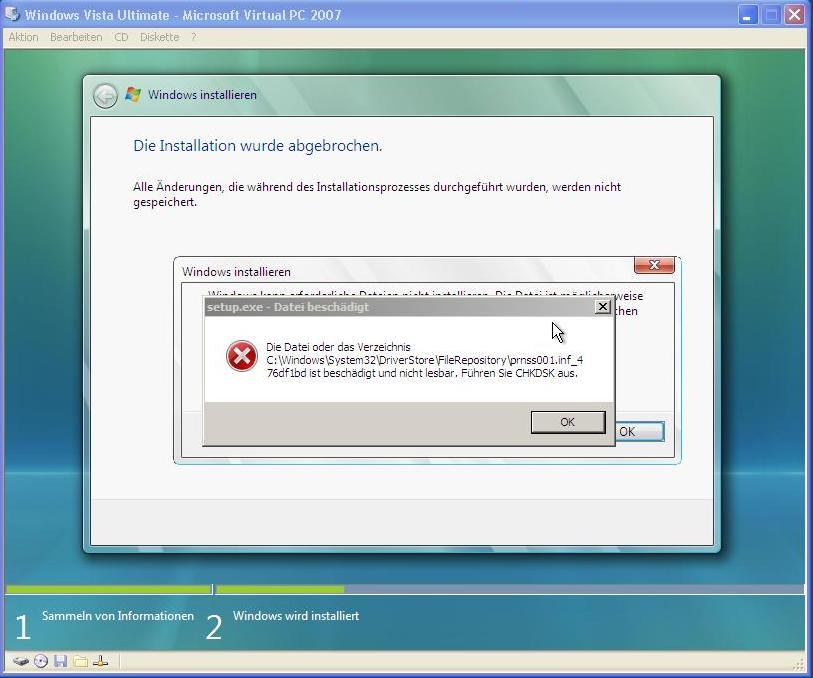Minimize the Virtual PC window

747,15
